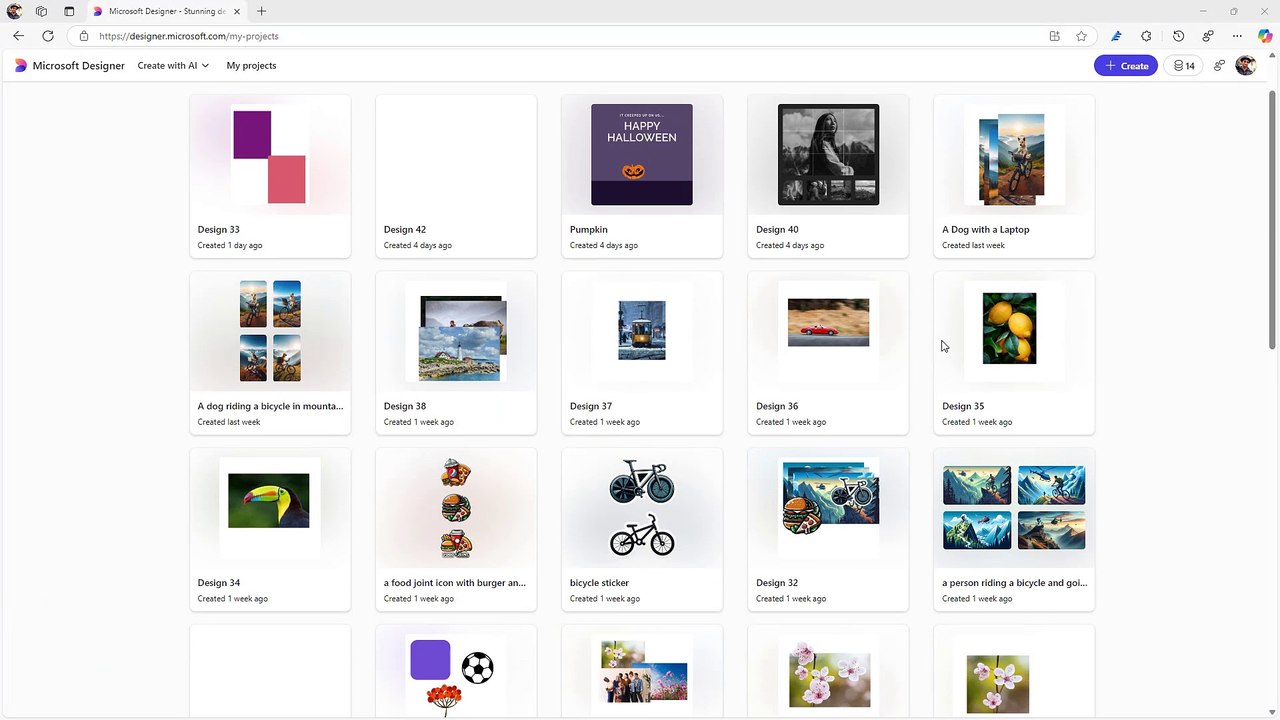Click the Designer extension pen icon in toolbar

1116,36
